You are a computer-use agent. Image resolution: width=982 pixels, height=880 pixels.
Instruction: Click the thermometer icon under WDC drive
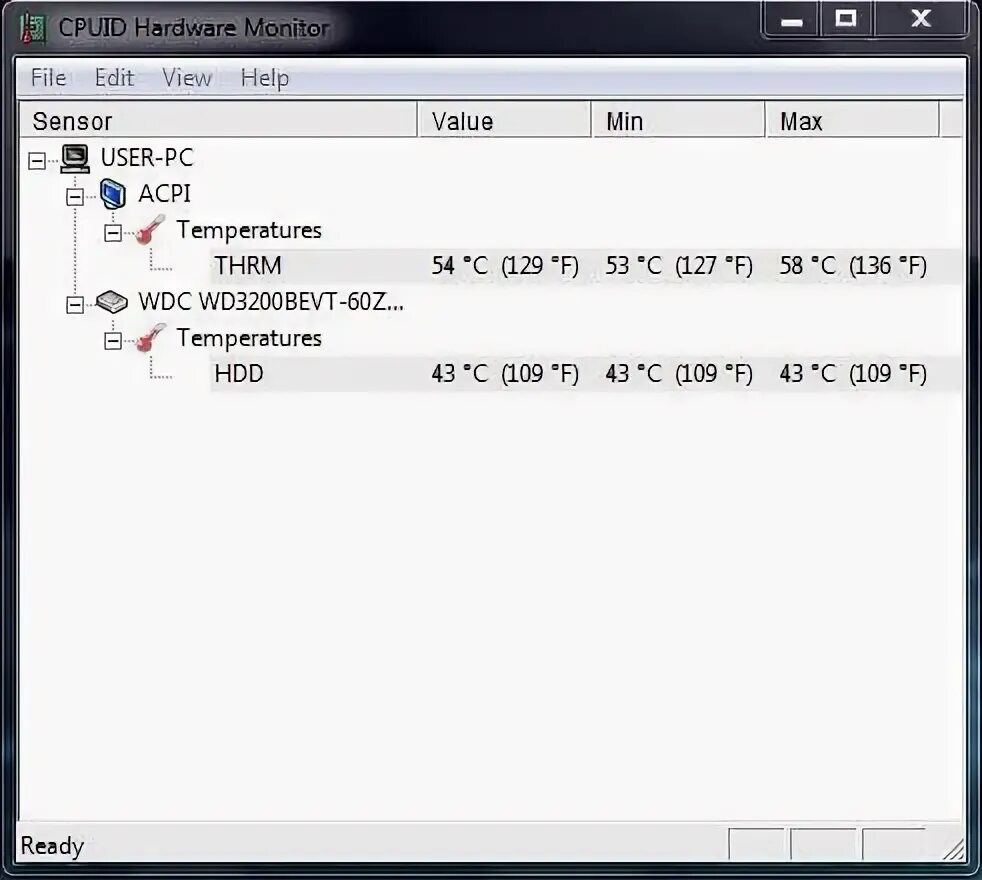tap(151, 338)
